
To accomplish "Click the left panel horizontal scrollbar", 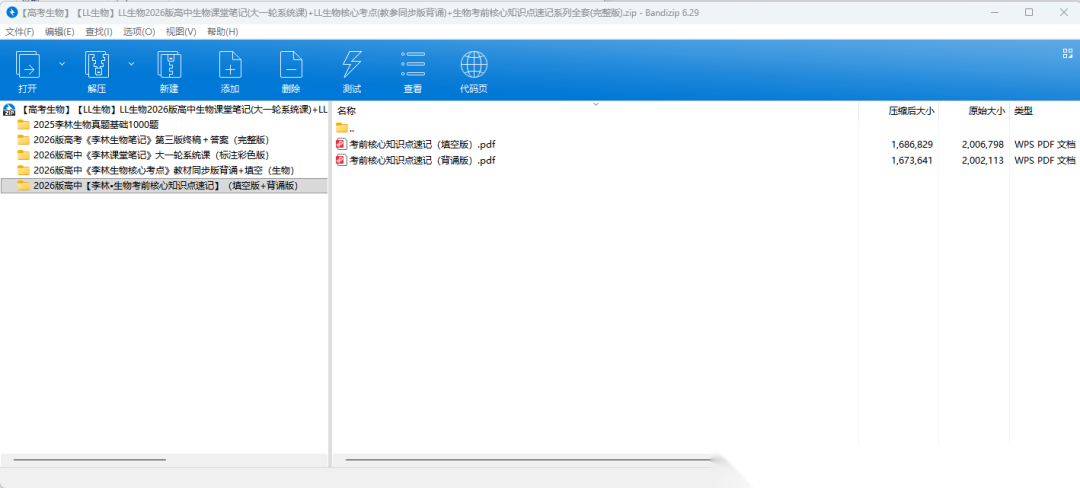I will [x=90, y=459].
